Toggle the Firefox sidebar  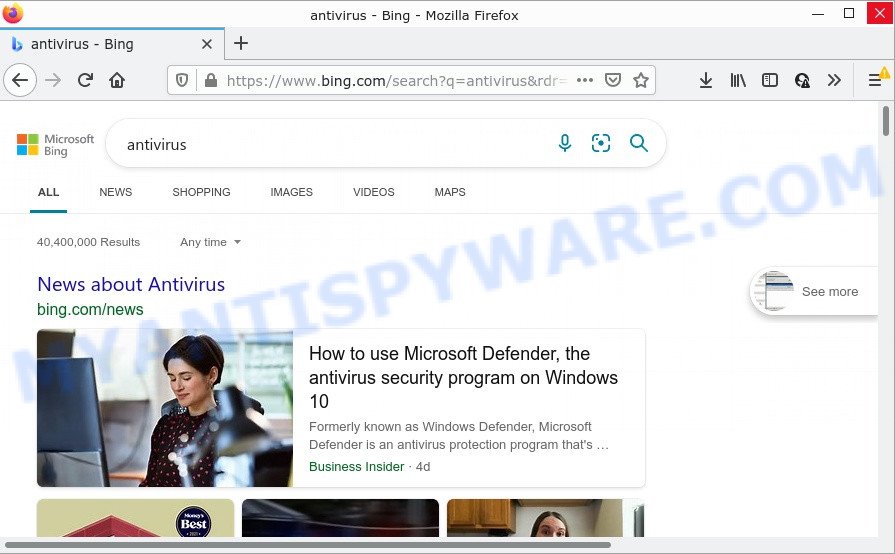click(770, 80)
